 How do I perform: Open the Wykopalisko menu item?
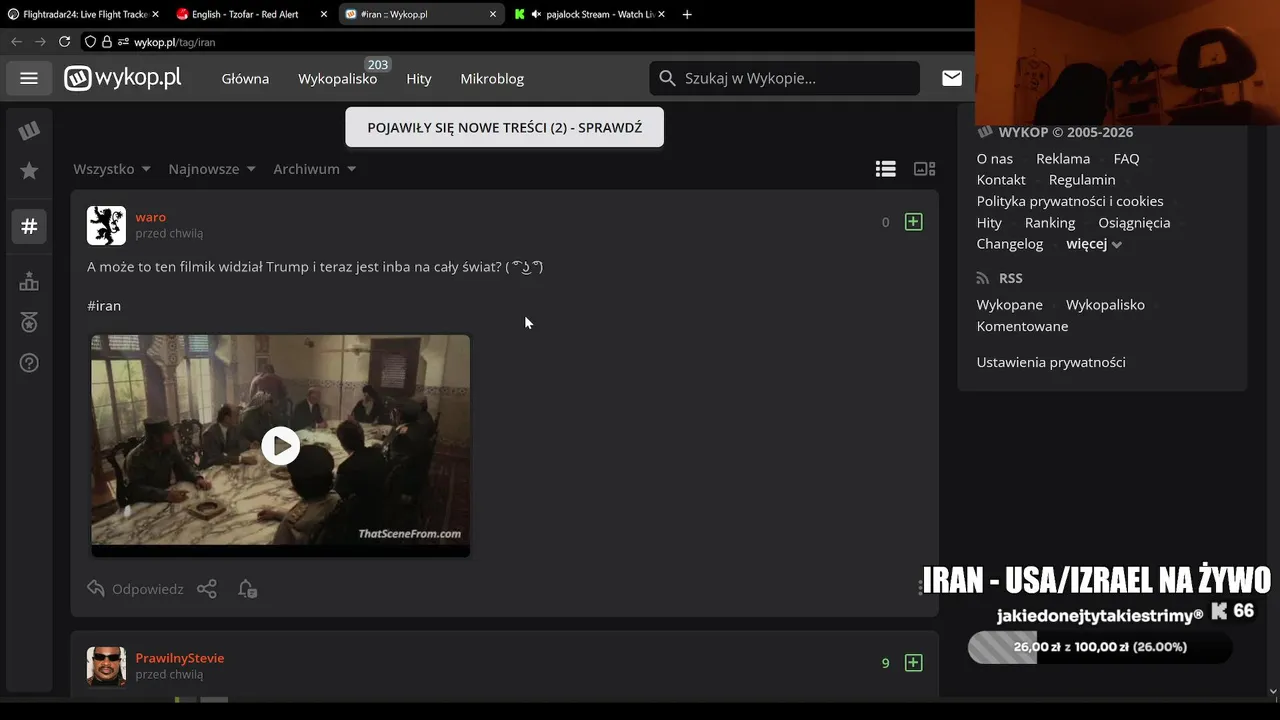(x=337, y=78)
